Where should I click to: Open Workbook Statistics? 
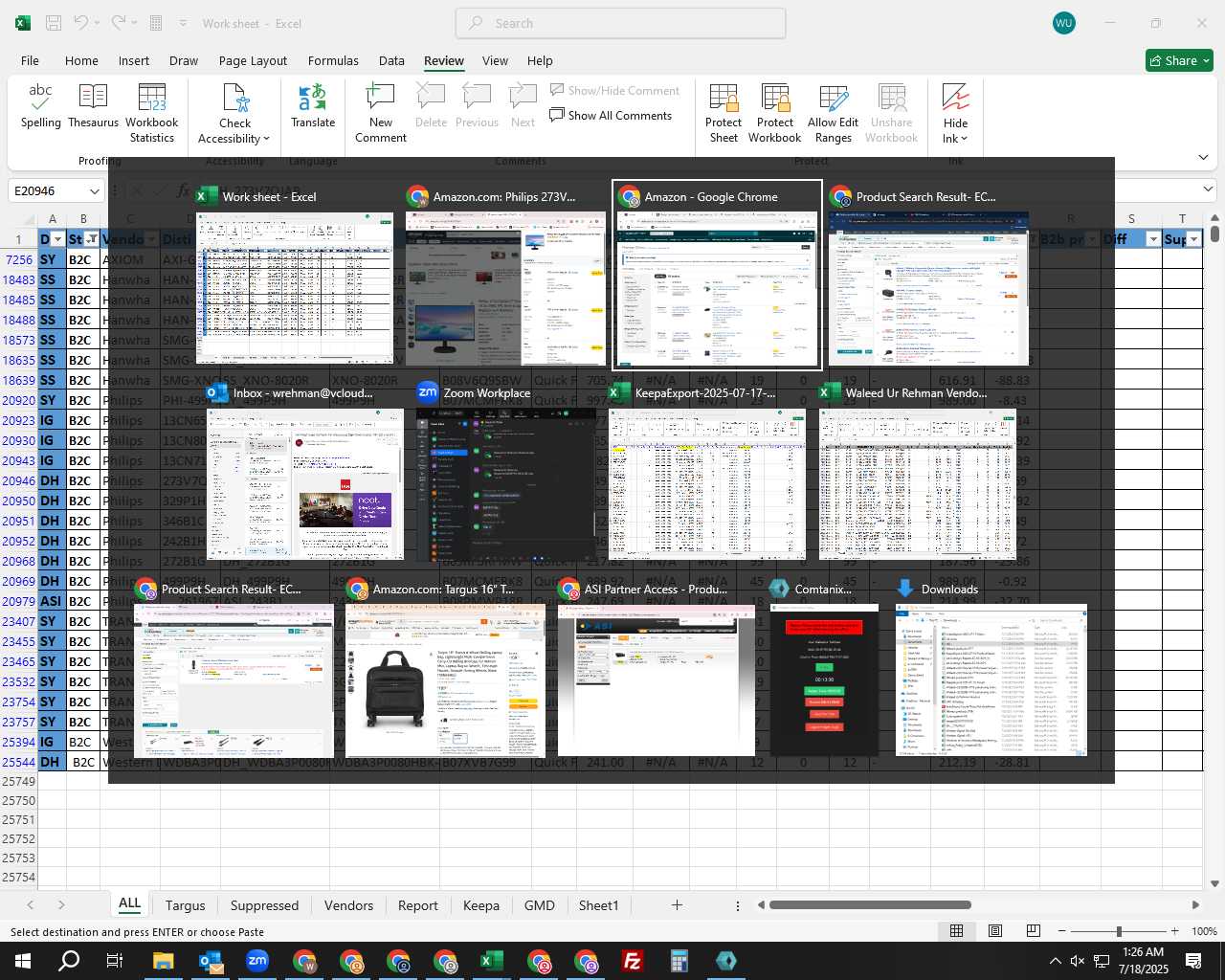151,113
